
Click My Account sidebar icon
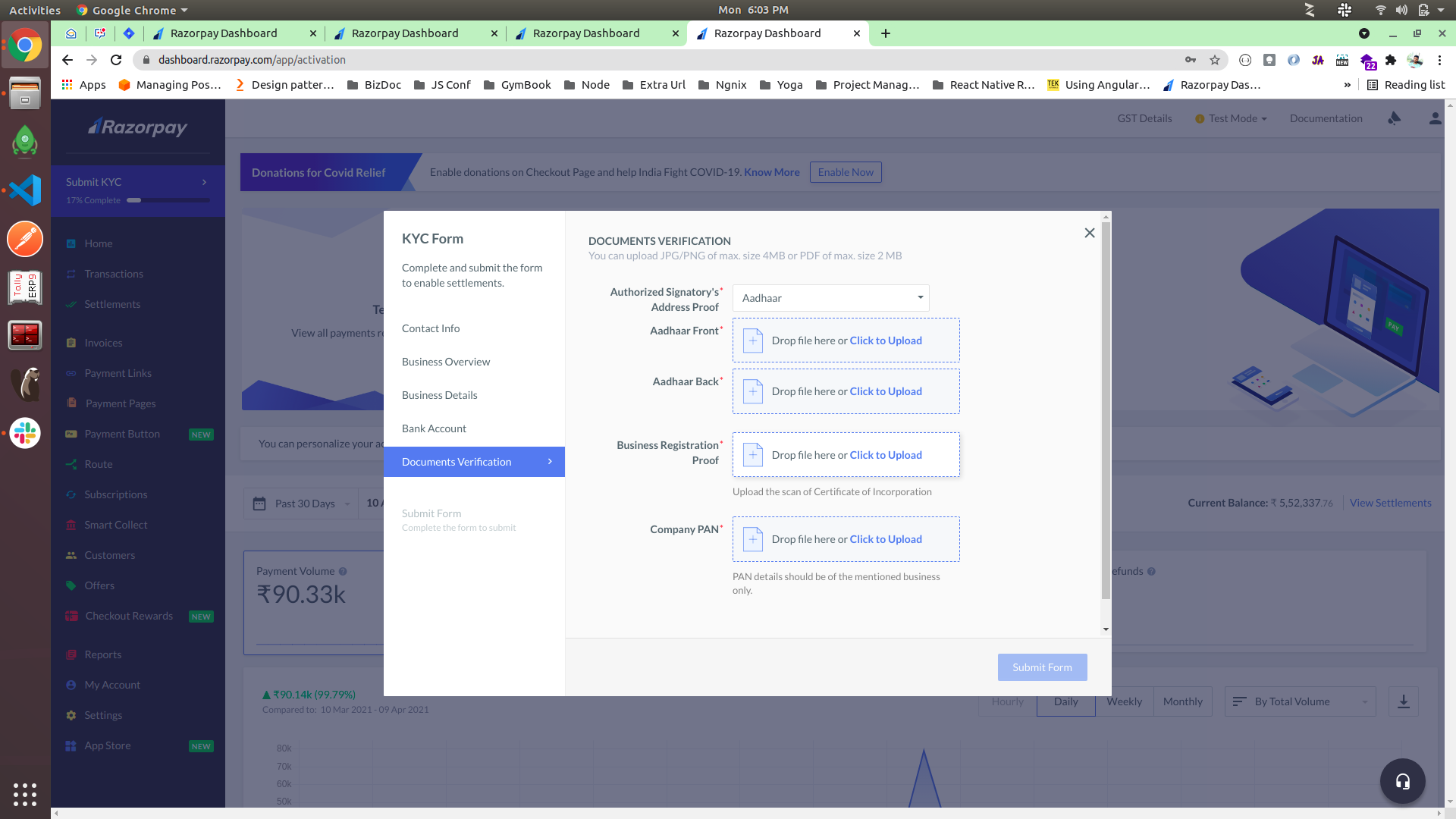pos(71,685)
